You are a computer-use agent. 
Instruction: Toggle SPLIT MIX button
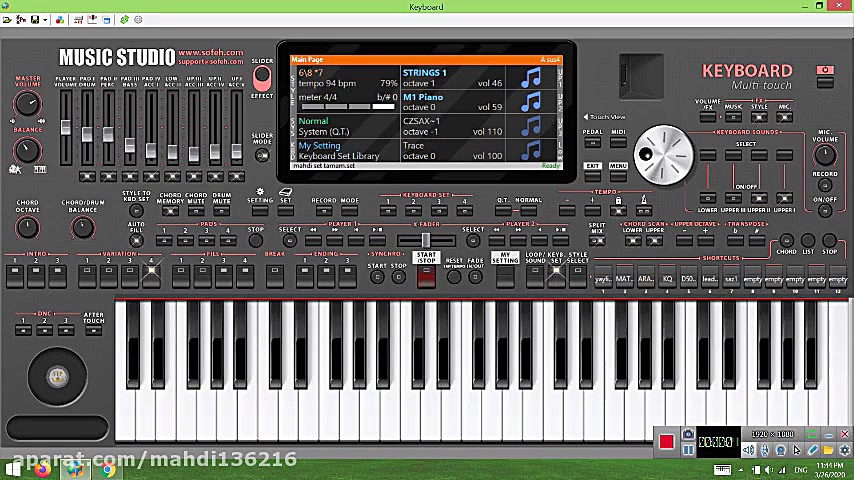click(x=597, y=240)
